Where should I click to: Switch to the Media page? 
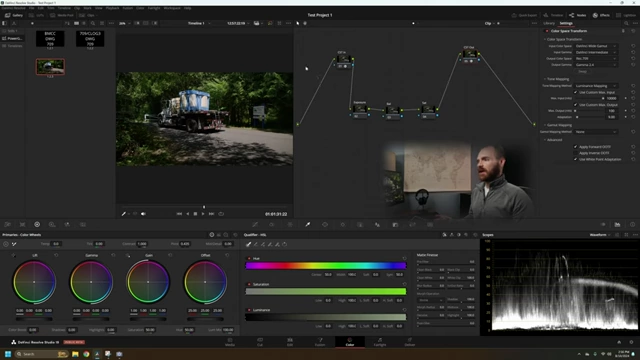(230, 342)
